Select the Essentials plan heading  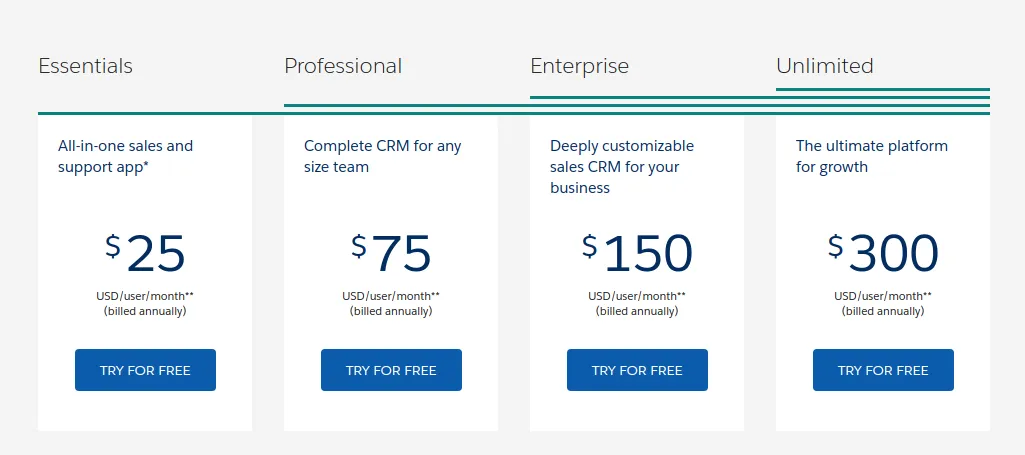pos(86,66)
